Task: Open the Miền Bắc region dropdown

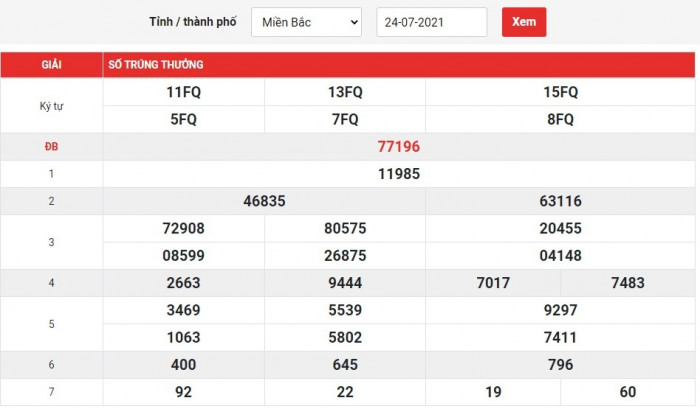Action: tap(306, 22)
